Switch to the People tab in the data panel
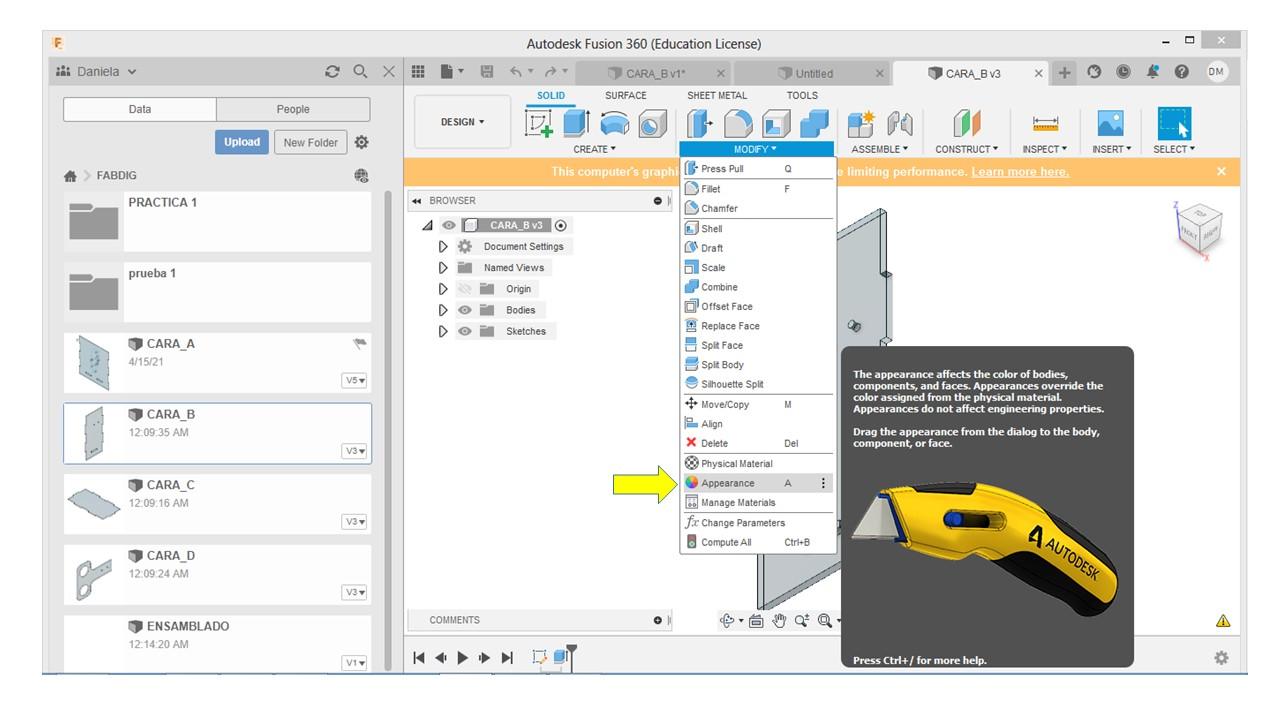The width and height of the screenshot is (1280, 720). [x=293, y=110]
